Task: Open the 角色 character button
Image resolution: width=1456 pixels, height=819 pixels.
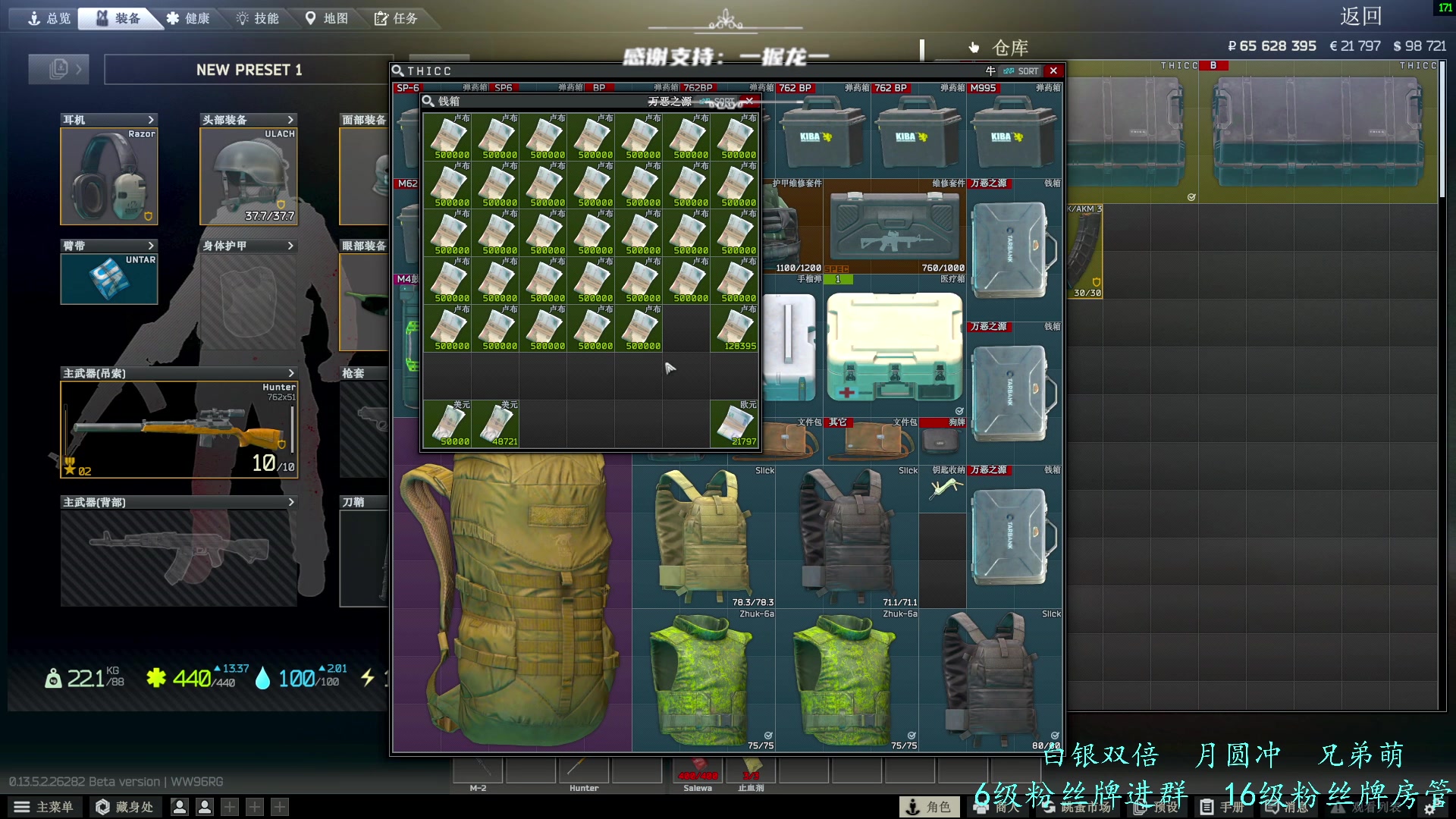Action: tap(929, 807)
